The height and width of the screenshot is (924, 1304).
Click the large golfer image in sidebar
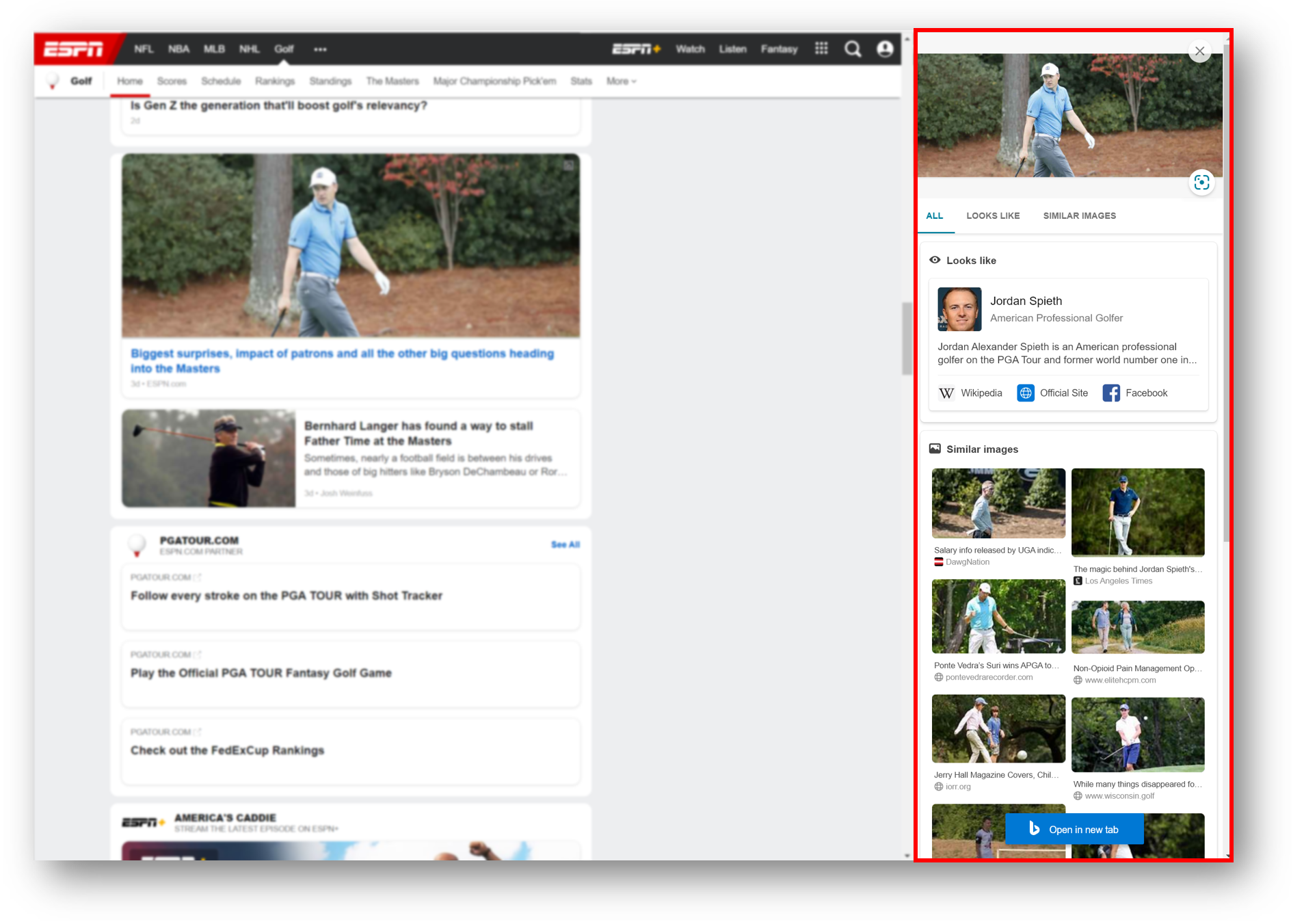click(1070, 116)
